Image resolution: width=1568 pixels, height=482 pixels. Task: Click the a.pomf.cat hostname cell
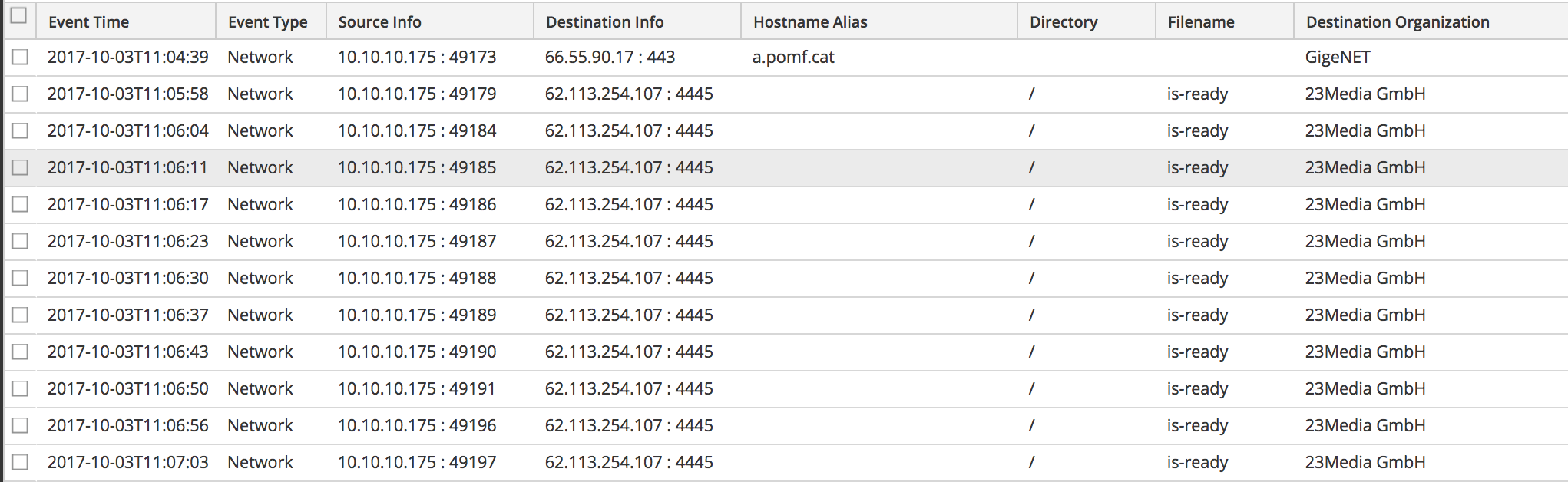coord(793,58)
